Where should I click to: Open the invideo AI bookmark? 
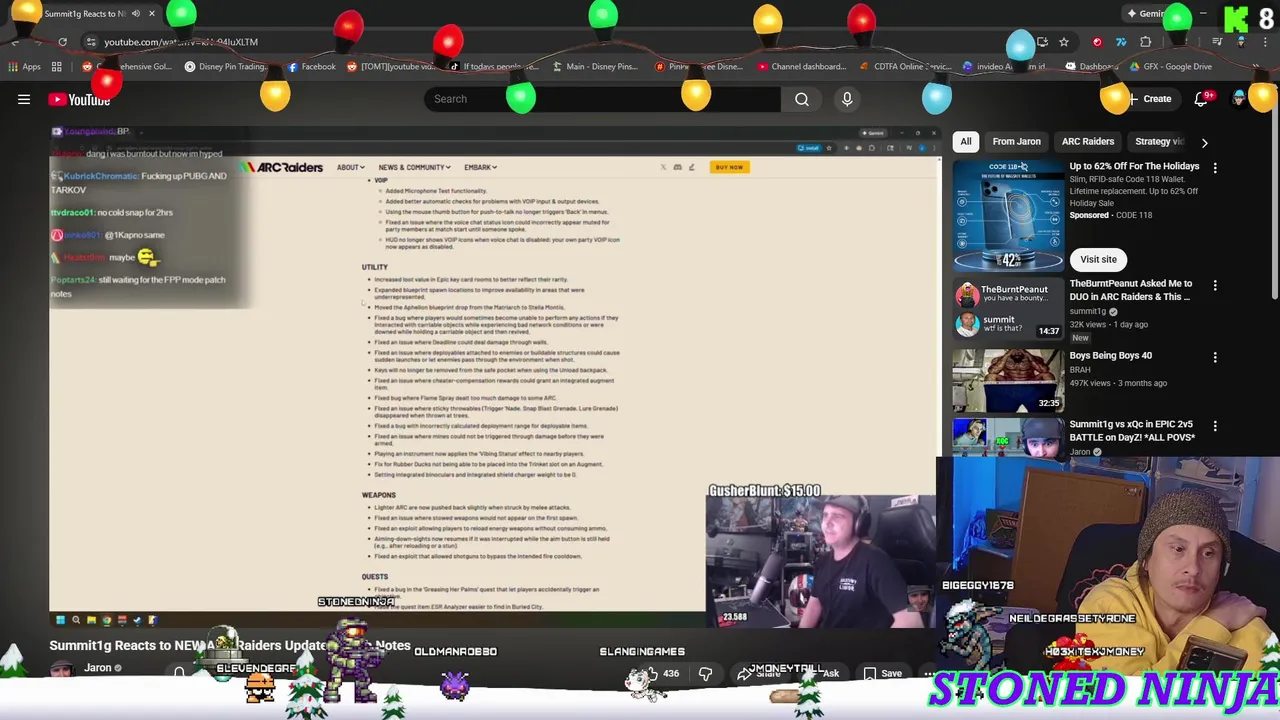click(x=1004, y=67)
